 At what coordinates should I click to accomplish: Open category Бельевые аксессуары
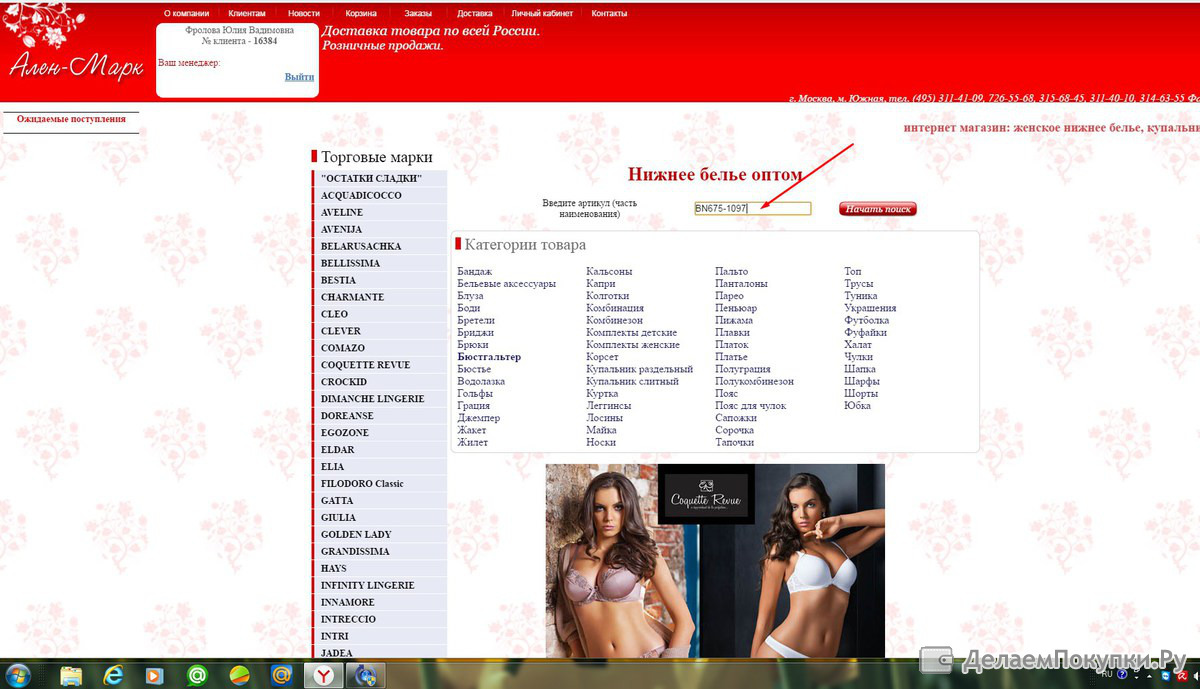tap(506, 284)
